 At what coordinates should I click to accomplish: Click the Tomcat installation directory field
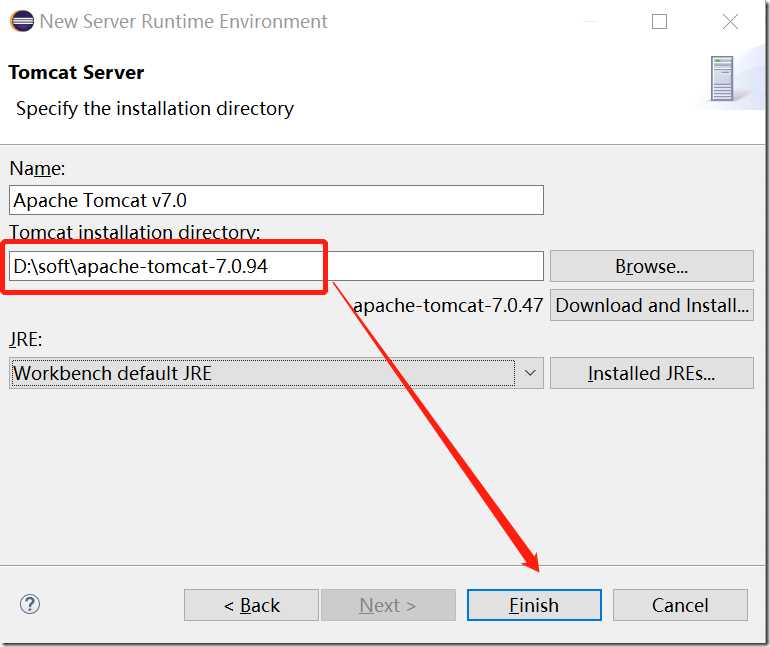(276, 266)
